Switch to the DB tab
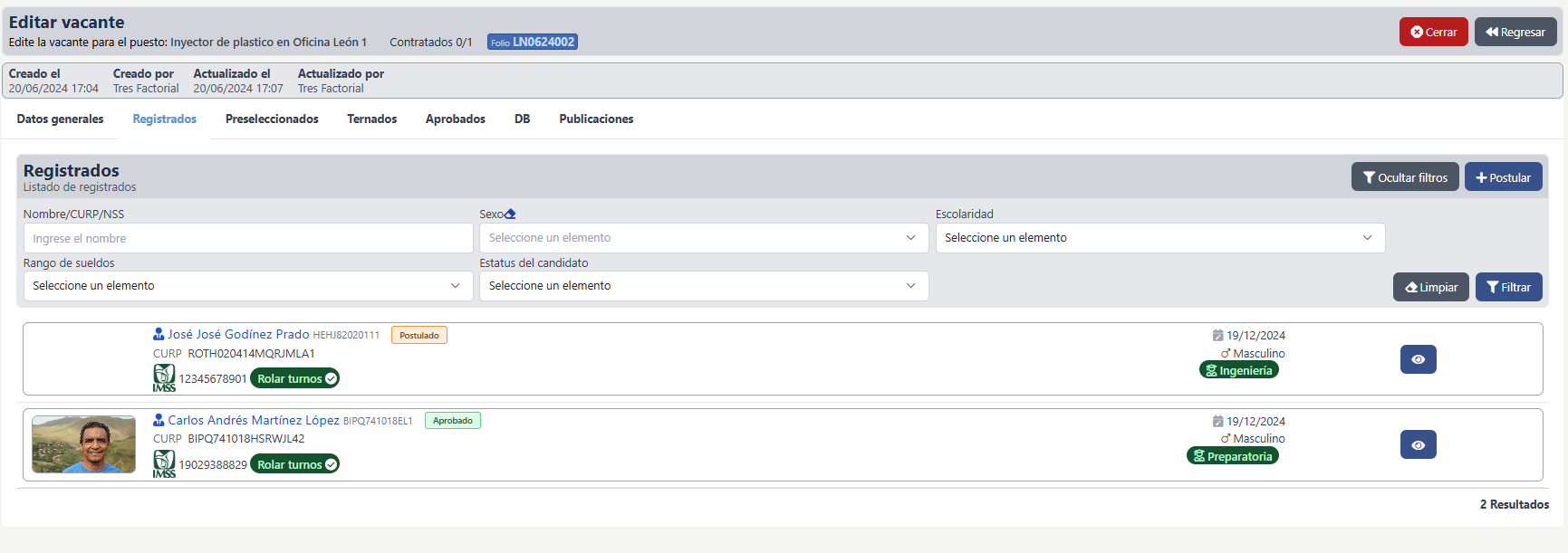 [x=523, y=119]
